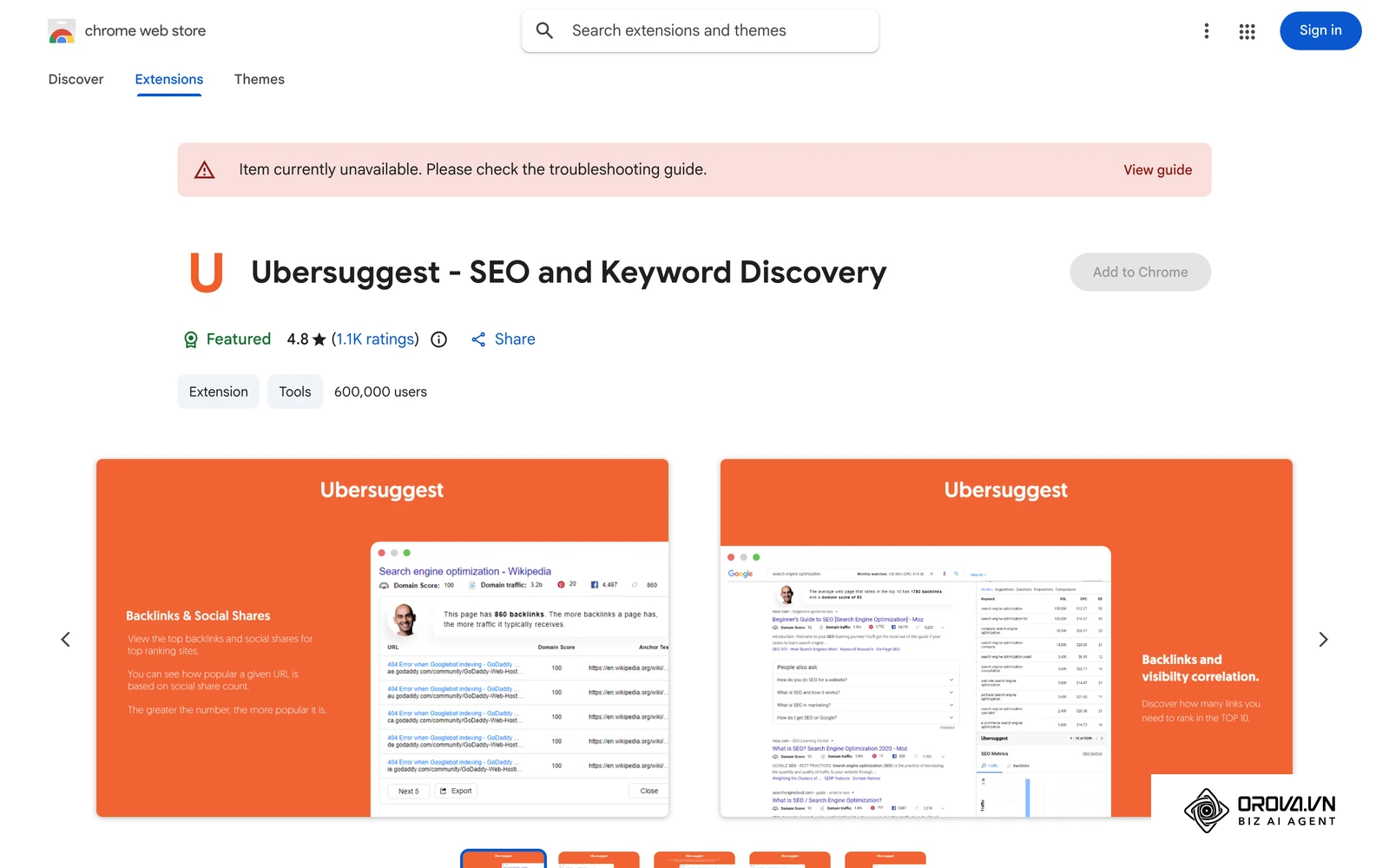Open the three-dot options menu

[1207, 31]
